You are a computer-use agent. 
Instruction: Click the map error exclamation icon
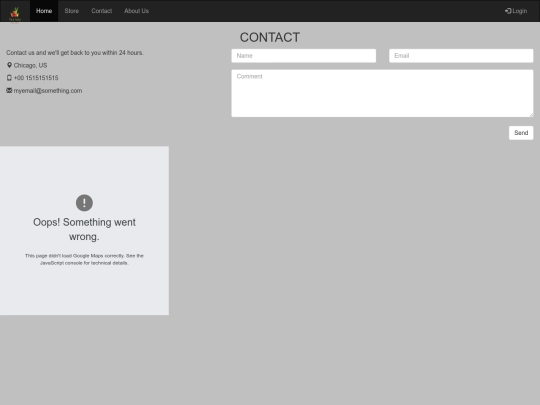click(84, 203)
